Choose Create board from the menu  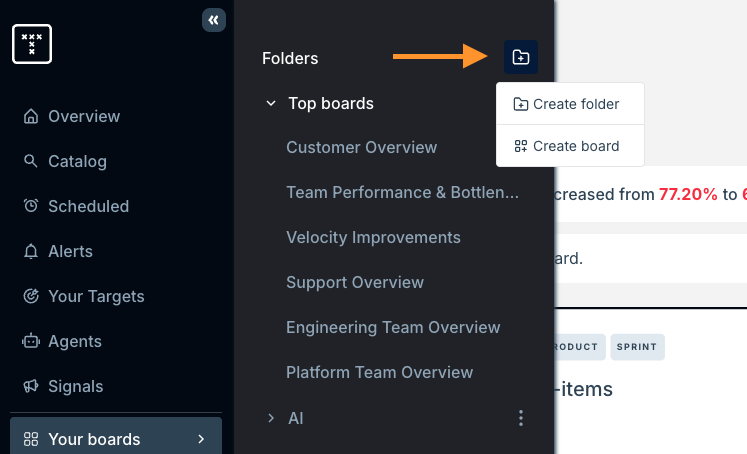click(569, 146)
